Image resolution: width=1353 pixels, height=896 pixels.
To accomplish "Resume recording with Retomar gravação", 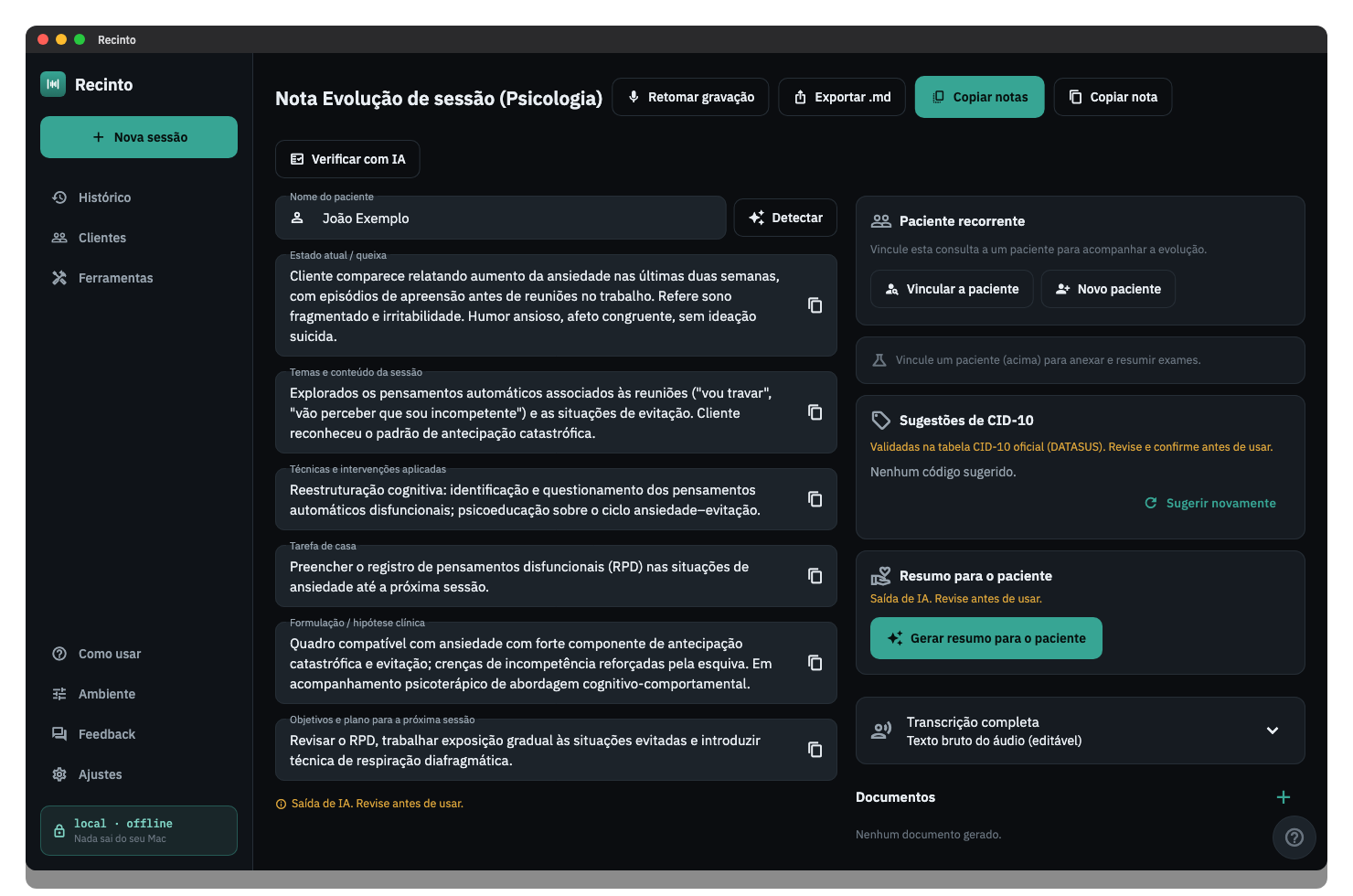I will pyautogui.click(x=690, y=97).
